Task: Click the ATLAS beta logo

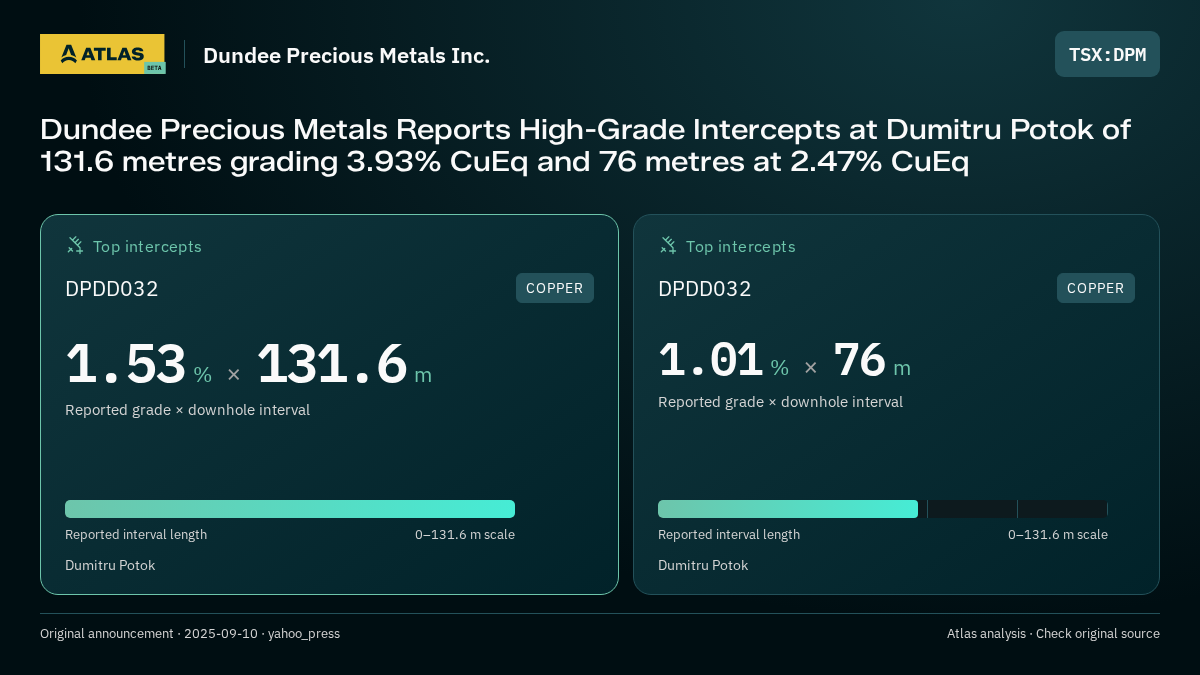Action: pos(102,54)
